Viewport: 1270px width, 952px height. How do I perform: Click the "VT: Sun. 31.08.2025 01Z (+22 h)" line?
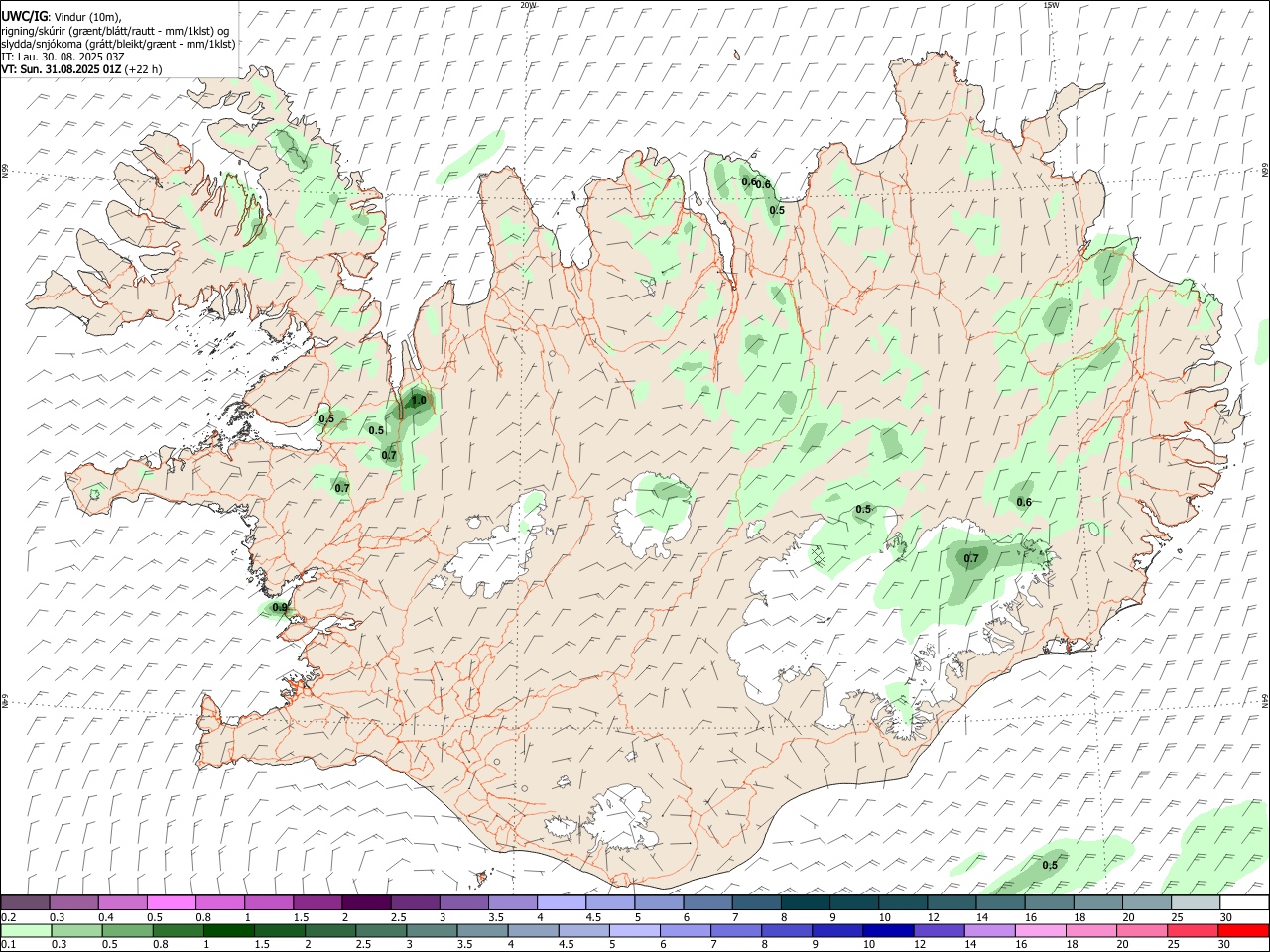[x=81, y=69]
